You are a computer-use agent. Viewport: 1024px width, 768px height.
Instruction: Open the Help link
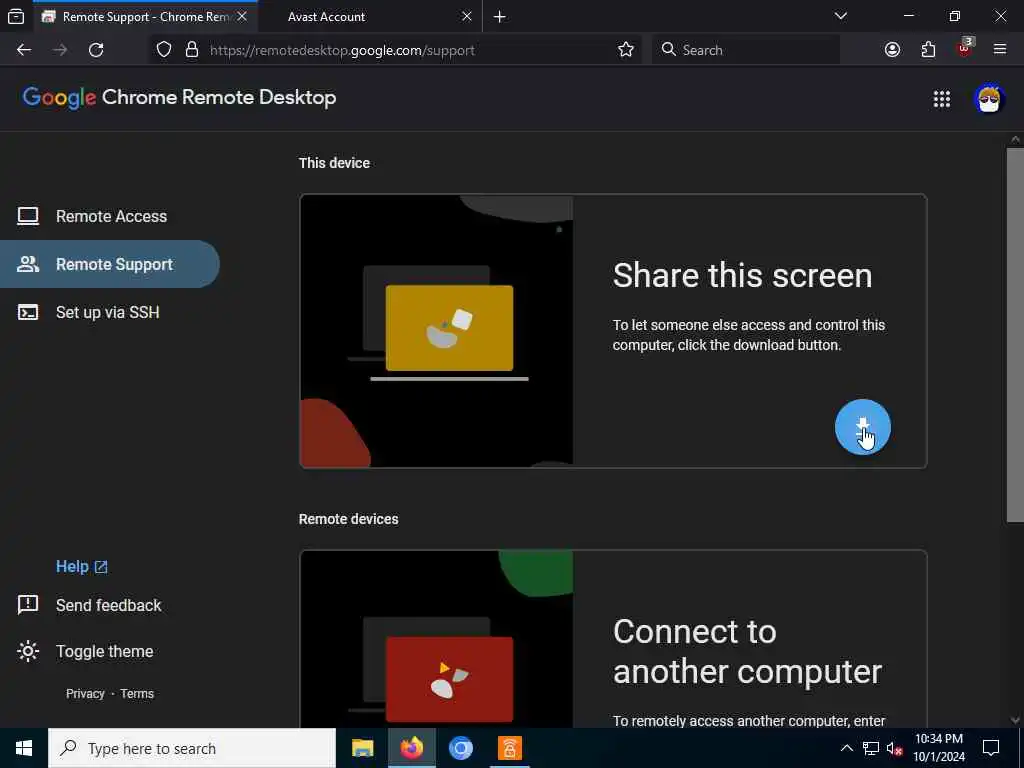[x=82, y=566]
